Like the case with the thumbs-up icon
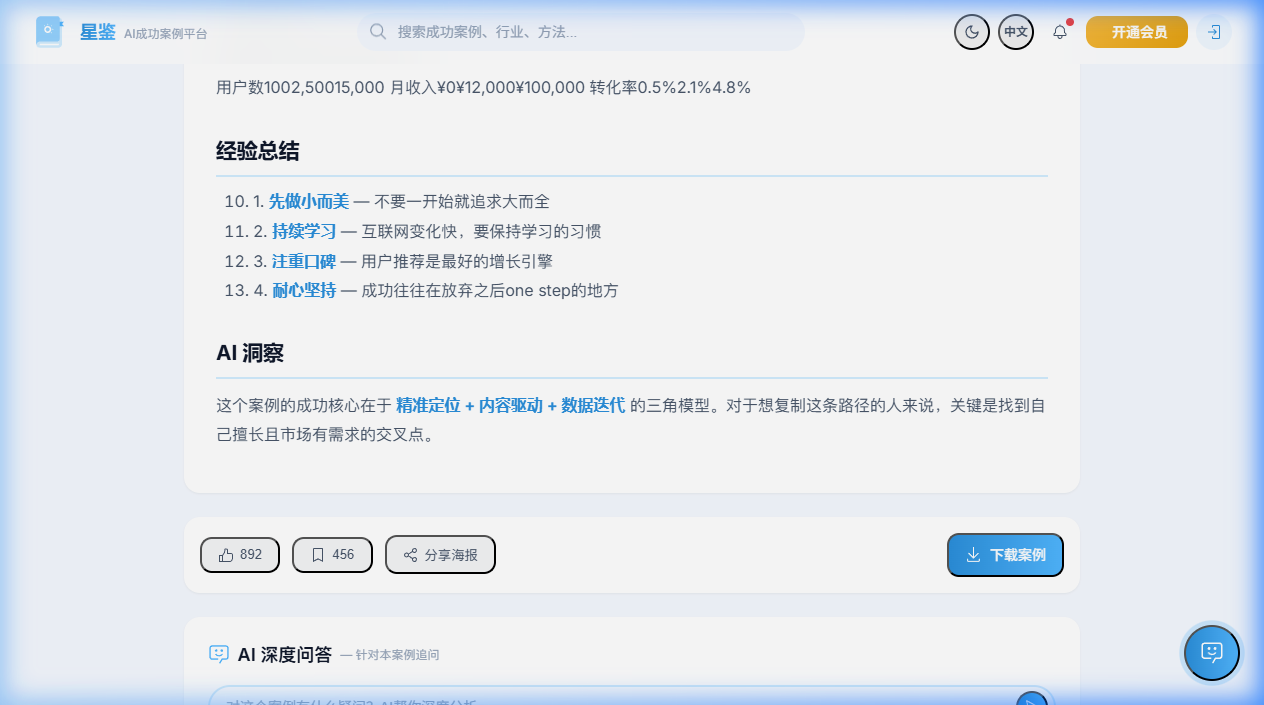This screenshot has width=1264, height=705. 227,554
